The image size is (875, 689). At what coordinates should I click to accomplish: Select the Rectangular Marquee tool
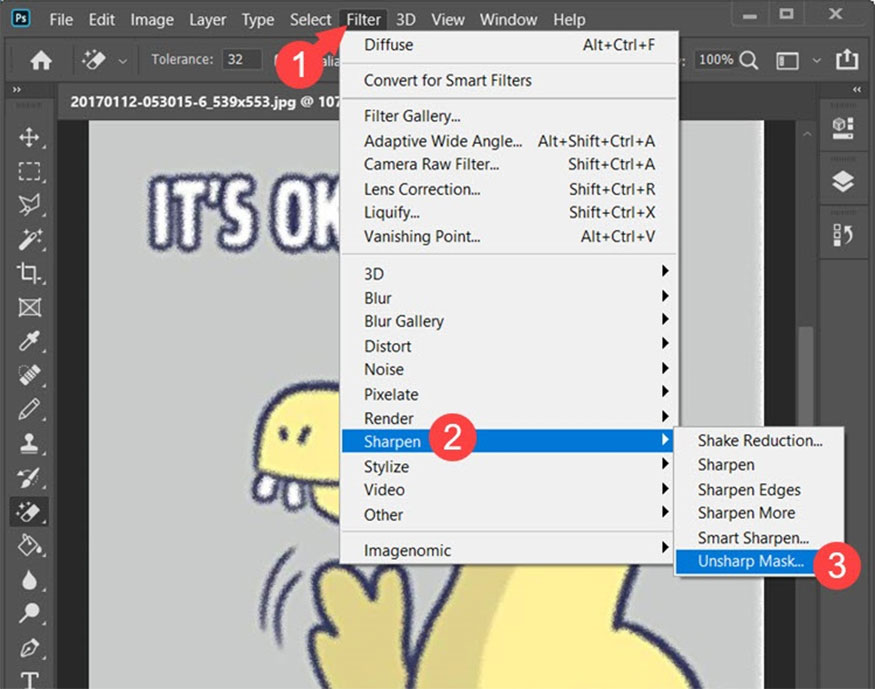[27, 172]
